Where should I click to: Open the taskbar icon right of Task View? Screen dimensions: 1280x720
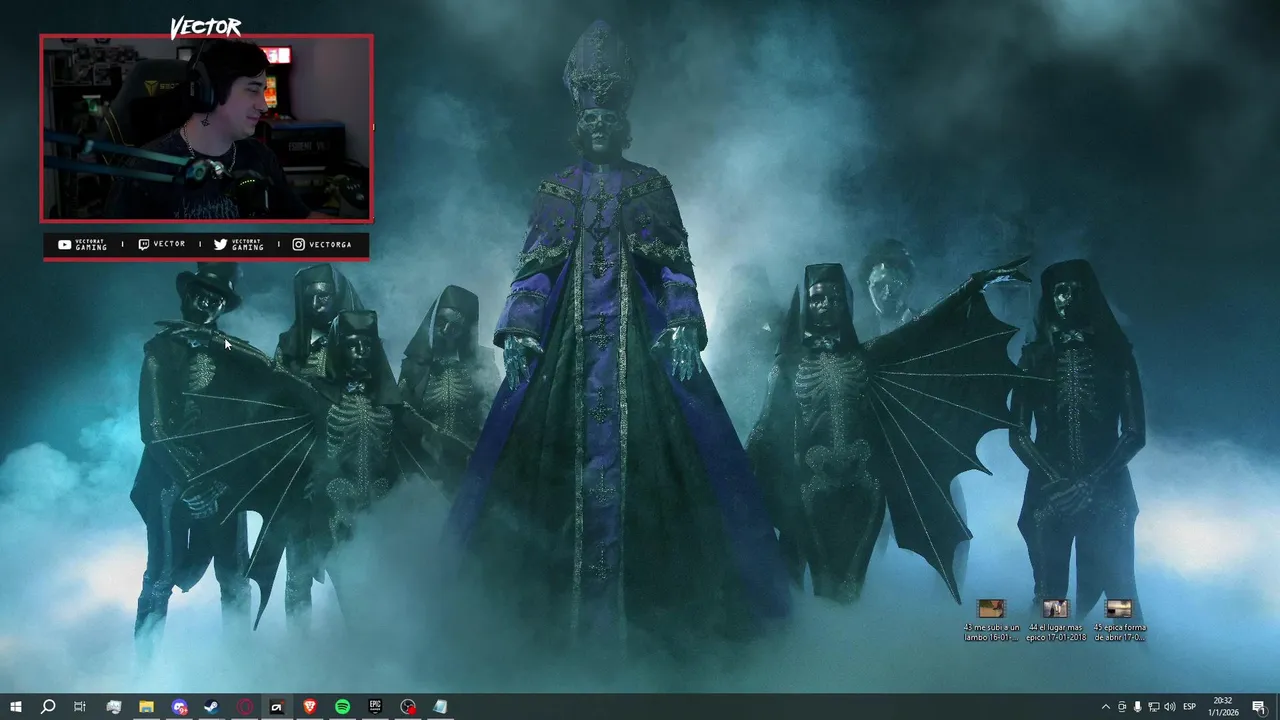coord(113,707)
